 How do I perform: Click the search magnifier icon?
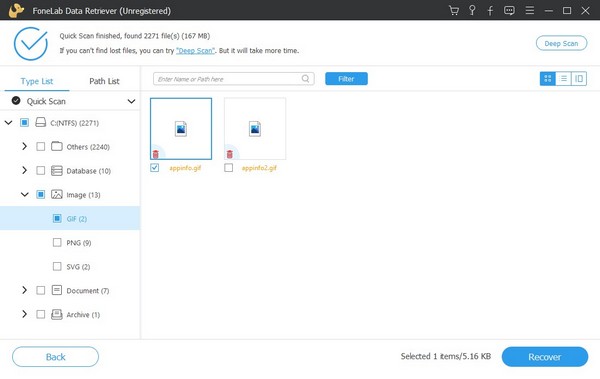coord(305,79)
